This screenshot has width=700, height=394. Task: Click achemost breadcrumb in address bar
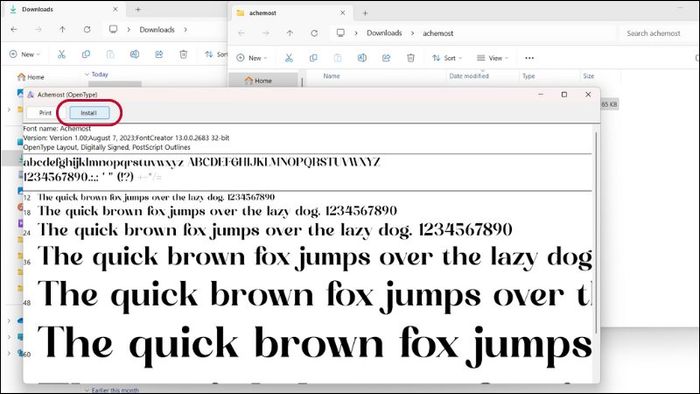[438, 33]
